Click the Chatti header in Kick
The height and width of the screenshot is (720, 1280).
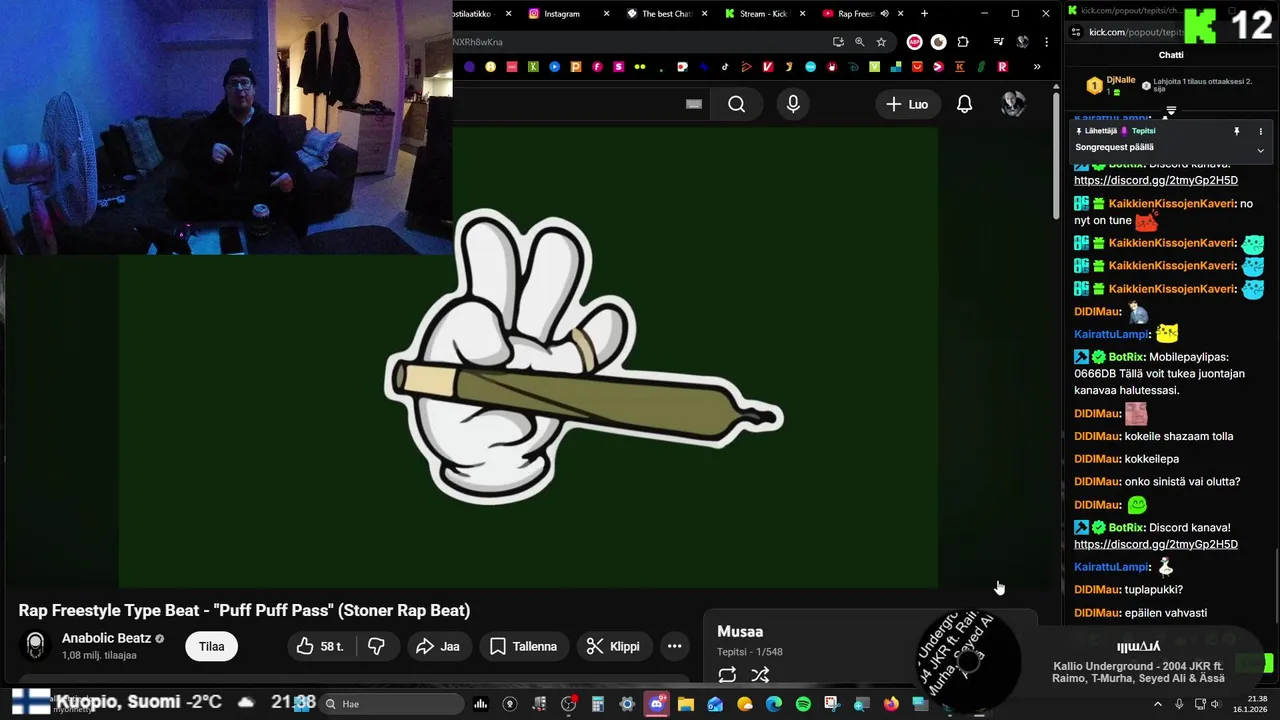click(1171, 55)
